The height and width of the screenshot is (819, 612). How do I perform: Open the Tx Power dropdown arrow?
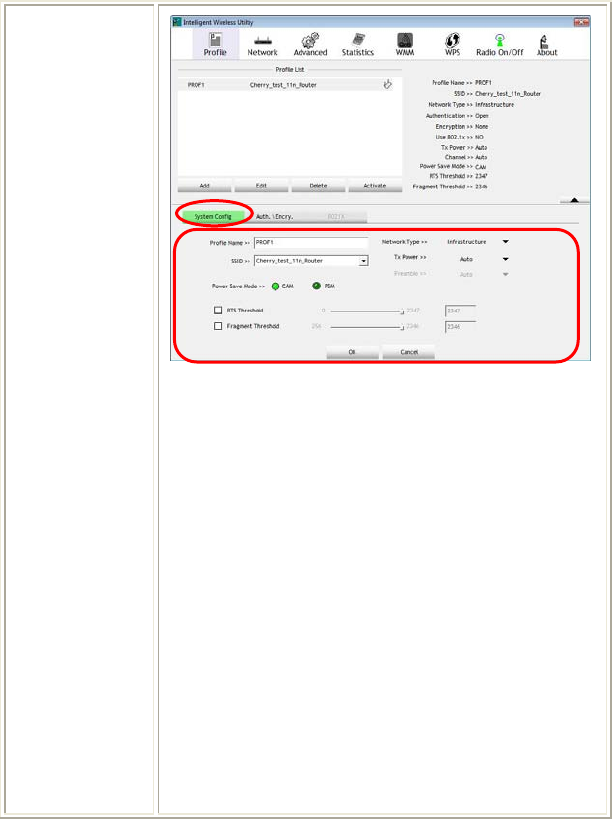click(505, 259)
